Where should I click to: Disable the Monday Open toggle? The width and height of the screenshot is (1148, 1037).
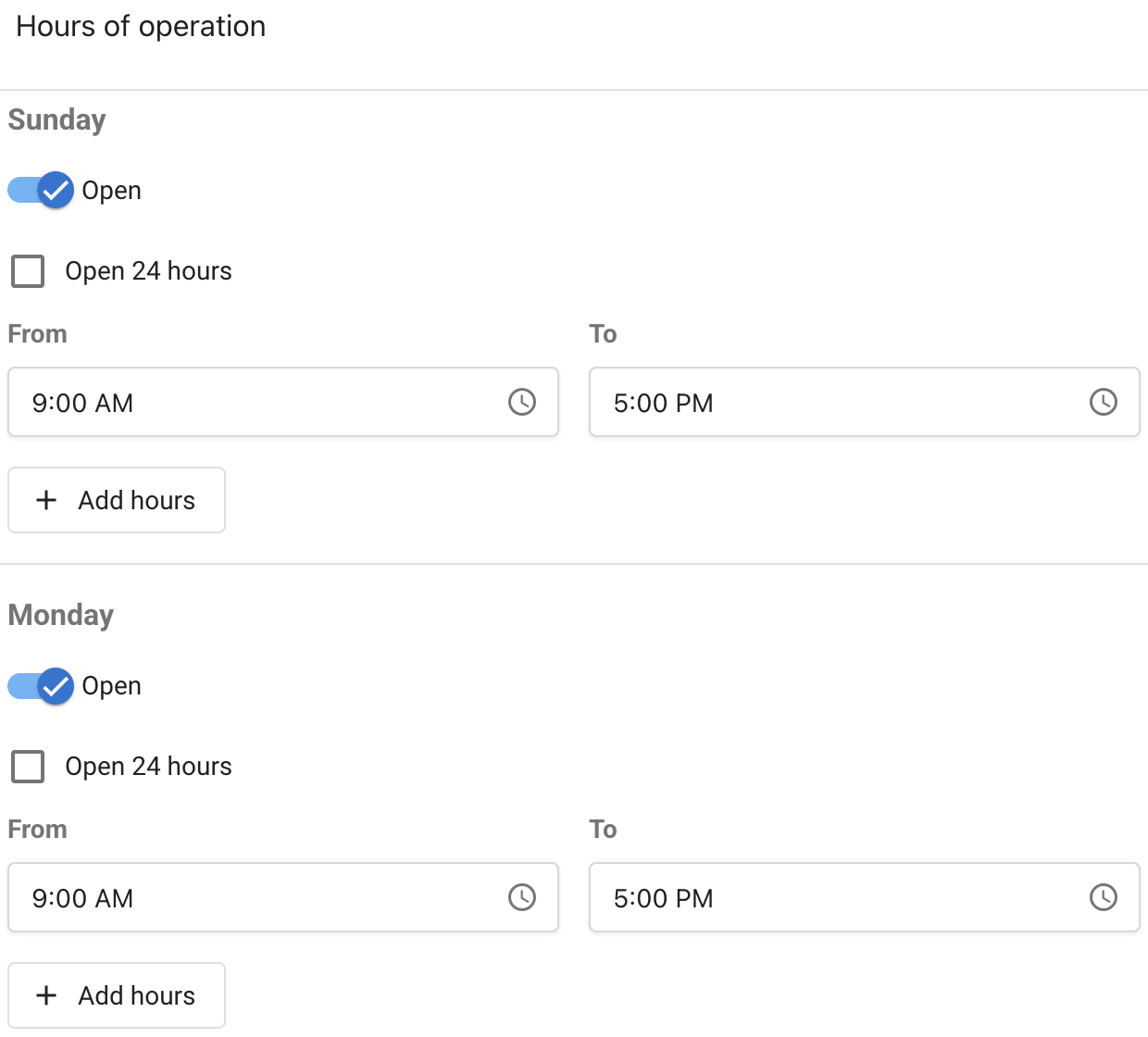click(40, 685)
